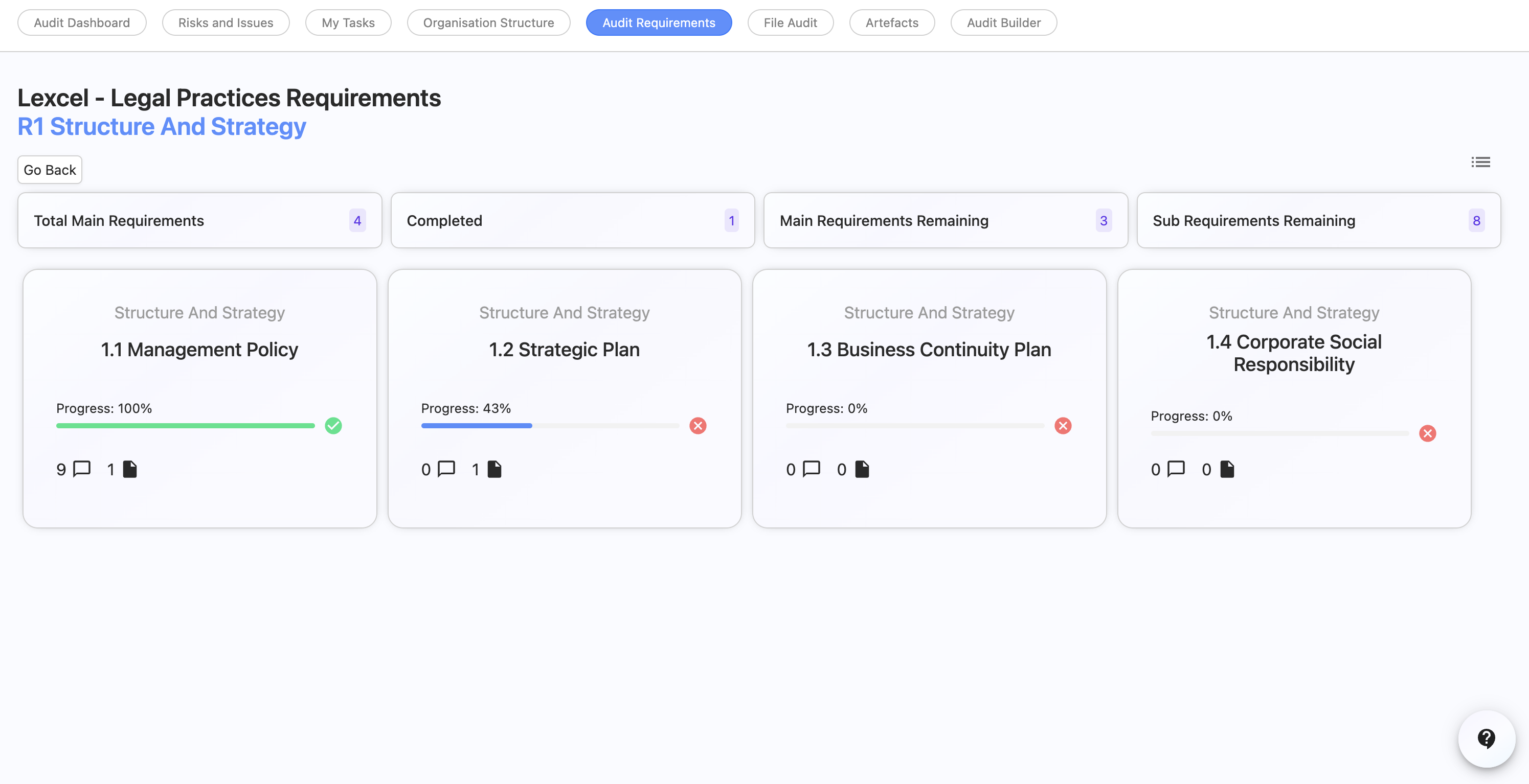Select the Sub Requirements Remaining tile

(1318, 220)
